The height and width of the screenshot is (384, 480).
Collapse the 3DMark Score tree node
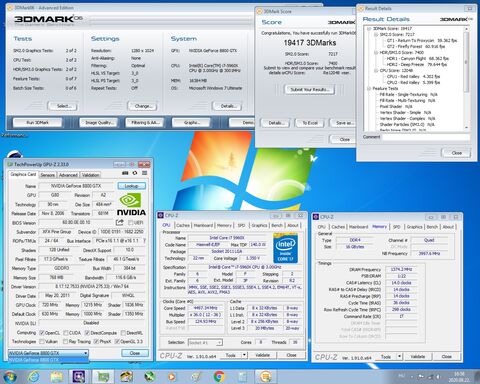[369, 29]
